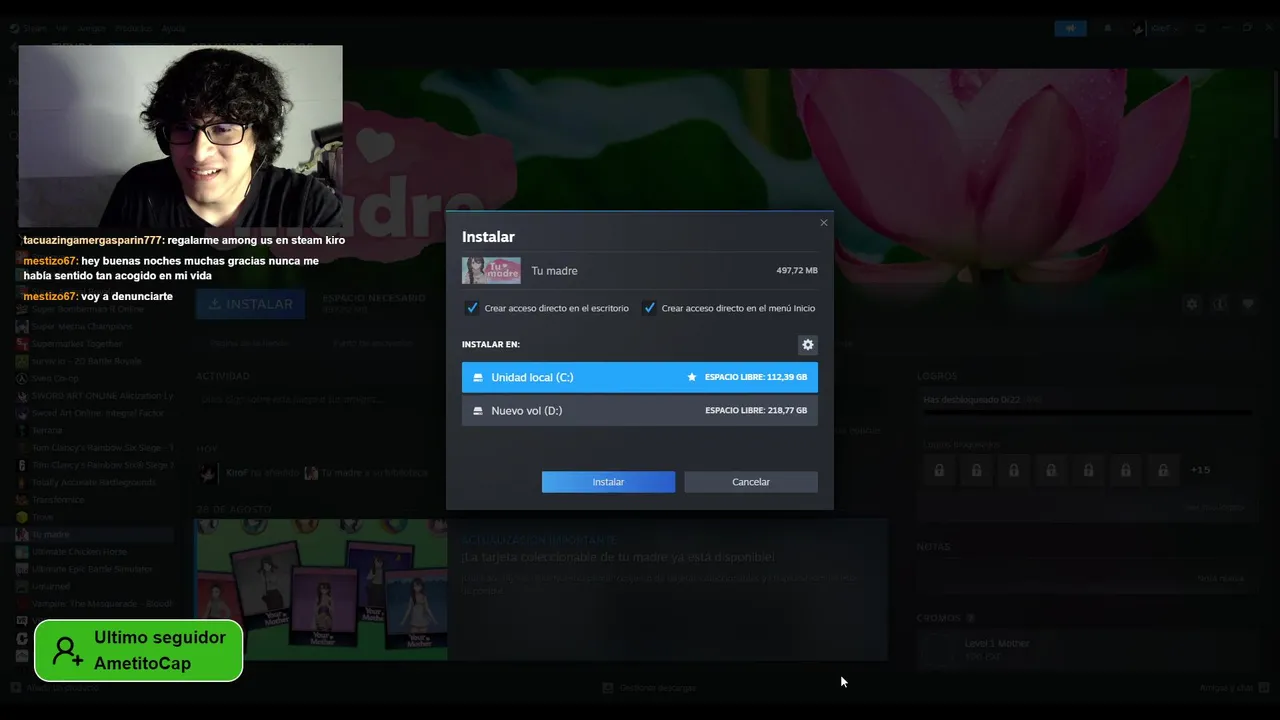Click the '497,72 MB' size text

[x=797, y=271]
